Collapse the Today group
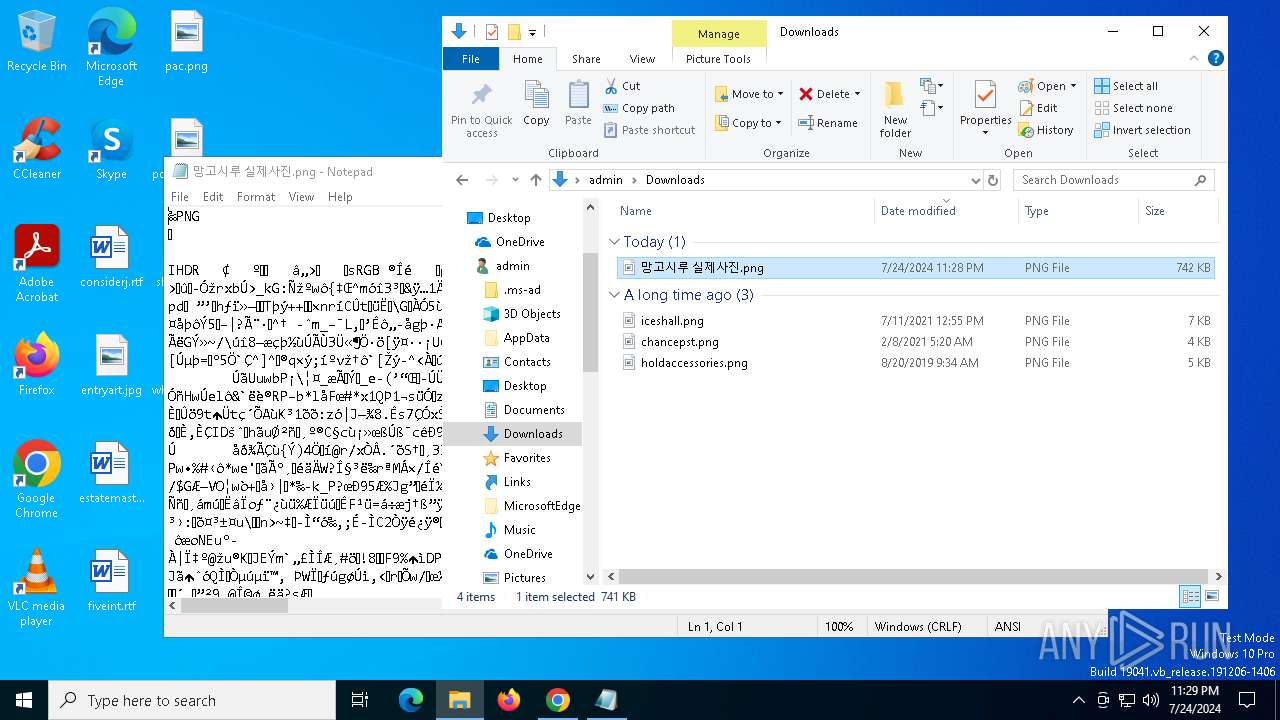This screenshot has width=1280, height=720. click(614, 242)
